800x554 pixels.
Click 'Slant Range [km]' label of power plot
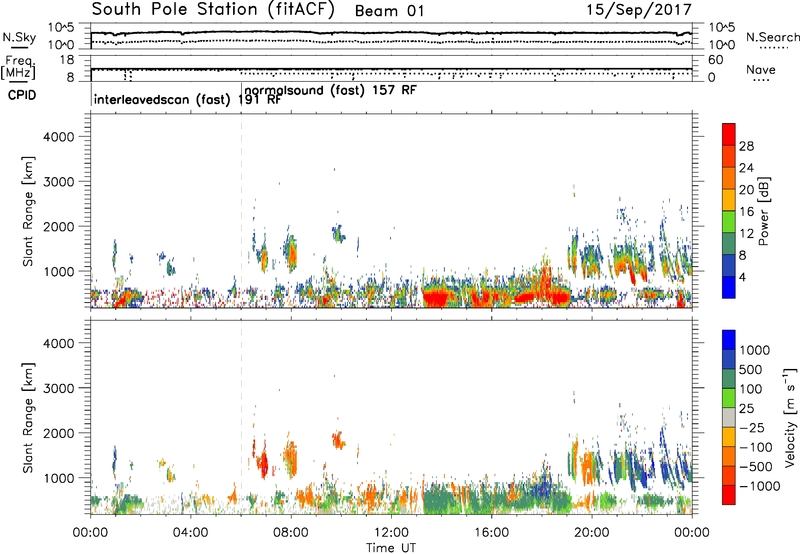[x=28, y=211]
